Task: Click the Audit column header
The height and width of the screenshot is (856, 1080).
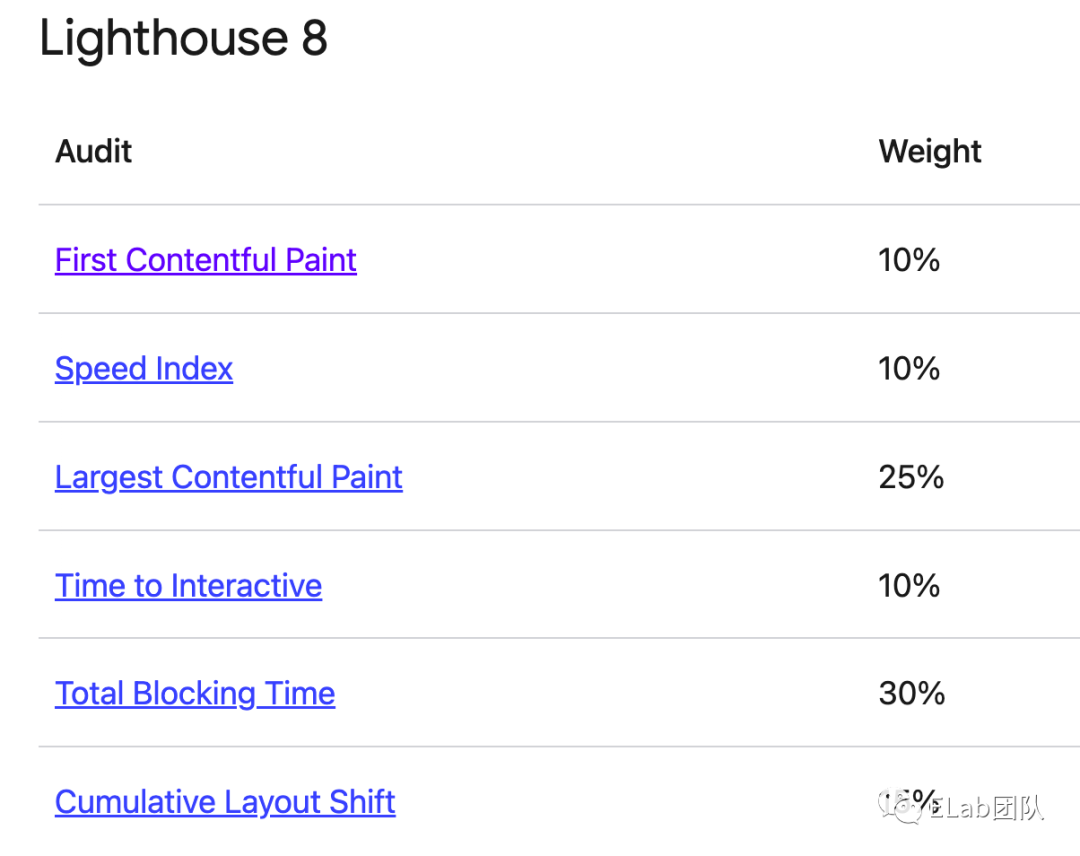Action: click(94, 152)
